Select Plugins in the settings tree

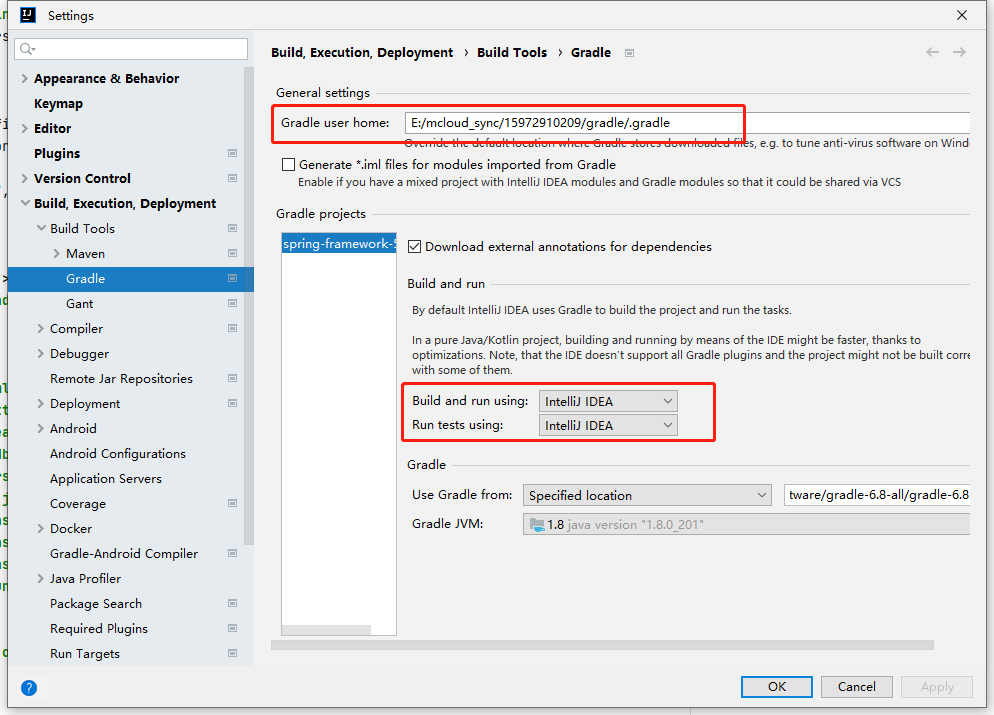pos(57,153)
